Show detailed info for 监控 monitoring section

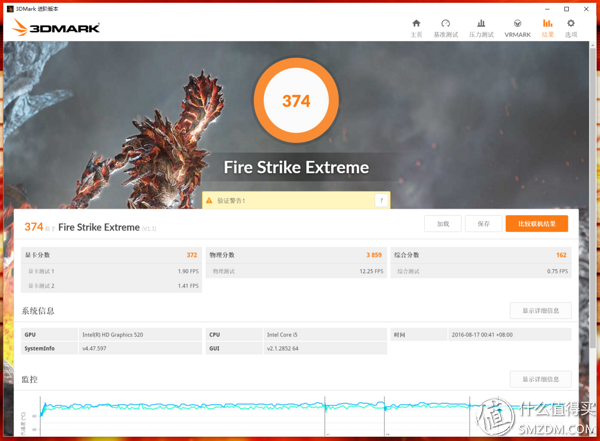[x=540, y=380]
